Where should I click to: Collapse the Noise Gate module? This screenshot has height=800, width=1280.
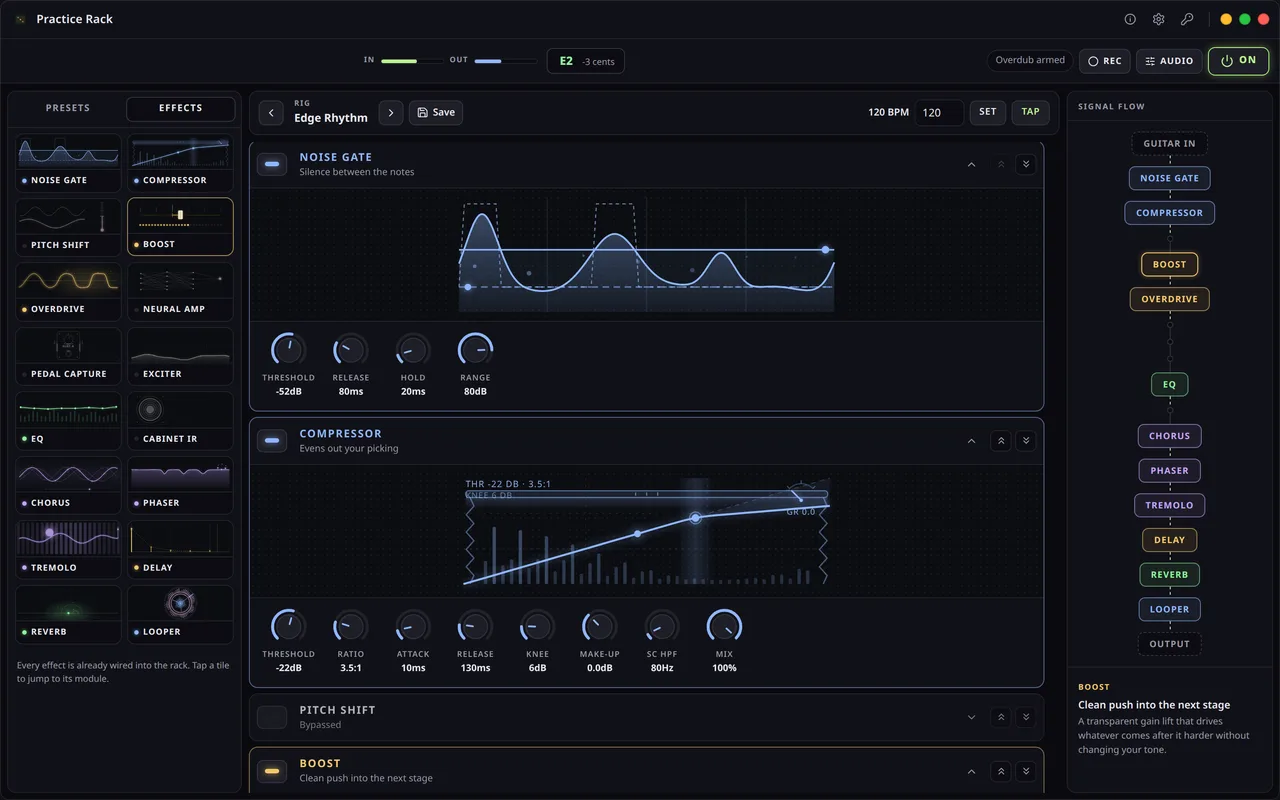point(971,164)
